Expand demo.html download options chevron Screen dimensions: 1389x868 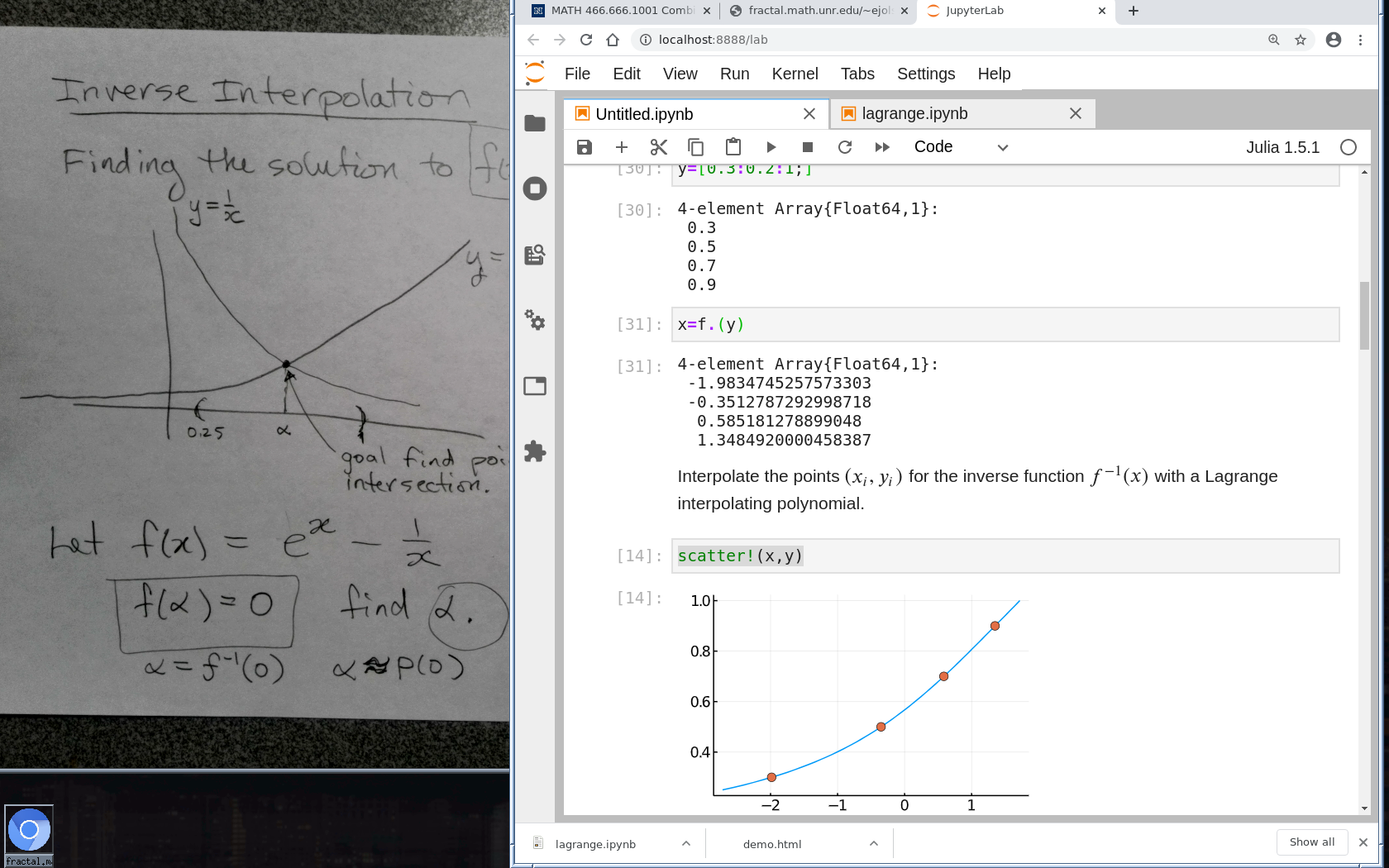pyautogui.click(x=874, y=843)
